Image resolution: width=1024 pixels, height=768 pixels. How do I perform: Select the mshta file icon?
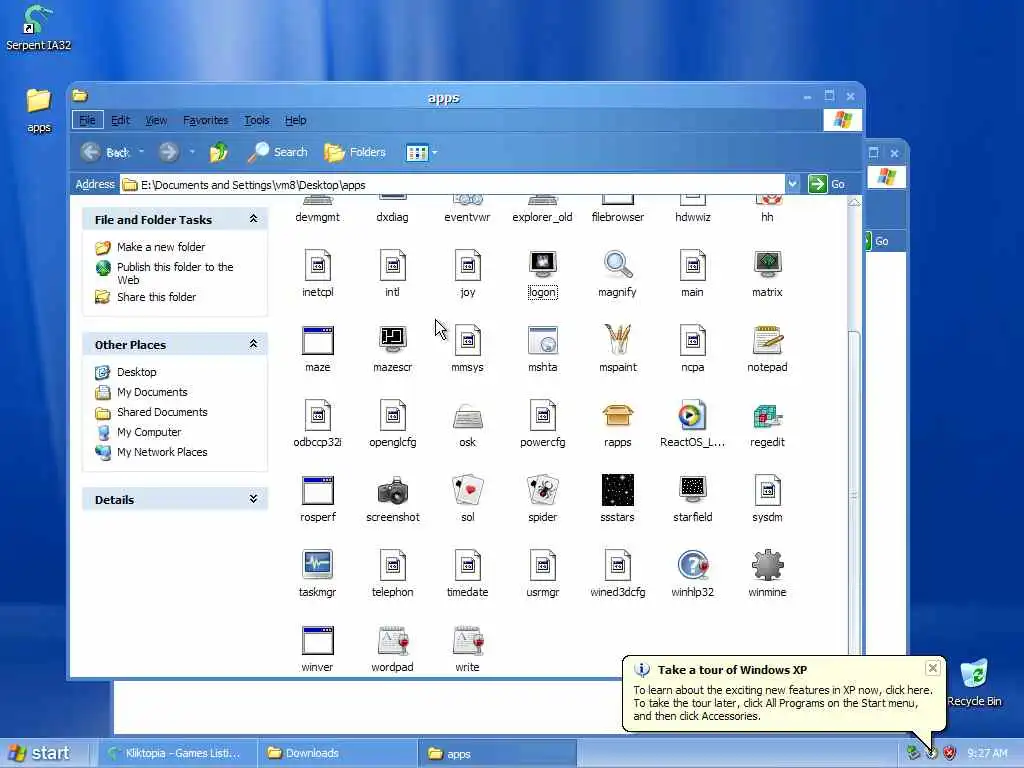point(543,340)
